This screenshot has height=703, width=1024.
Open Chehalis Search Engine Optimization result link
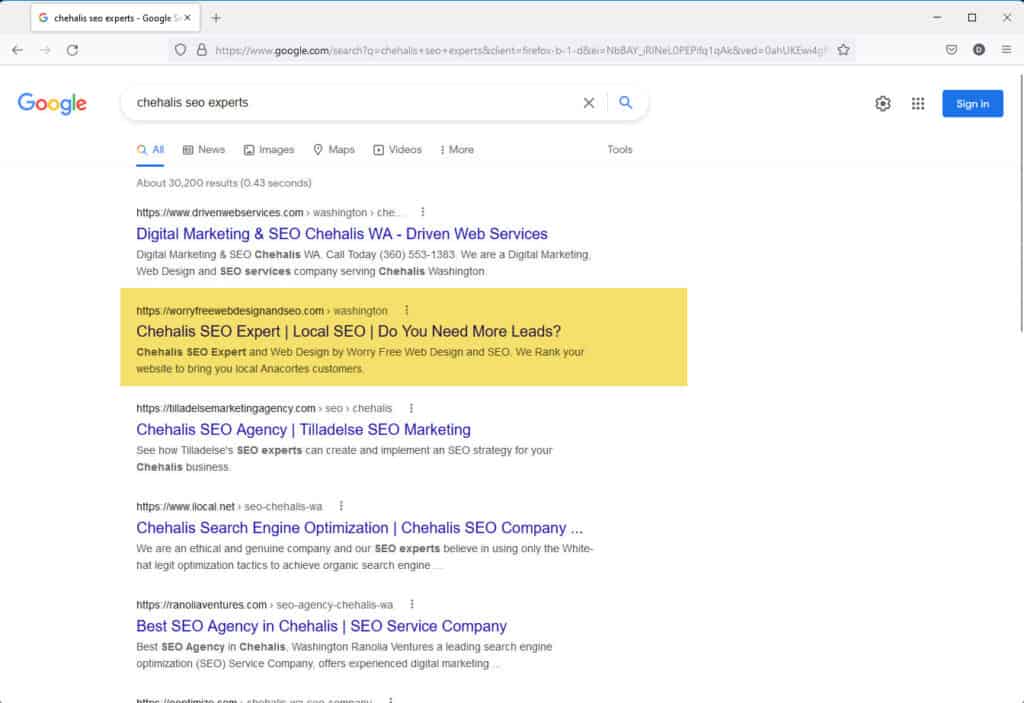[x=359, y=528]
